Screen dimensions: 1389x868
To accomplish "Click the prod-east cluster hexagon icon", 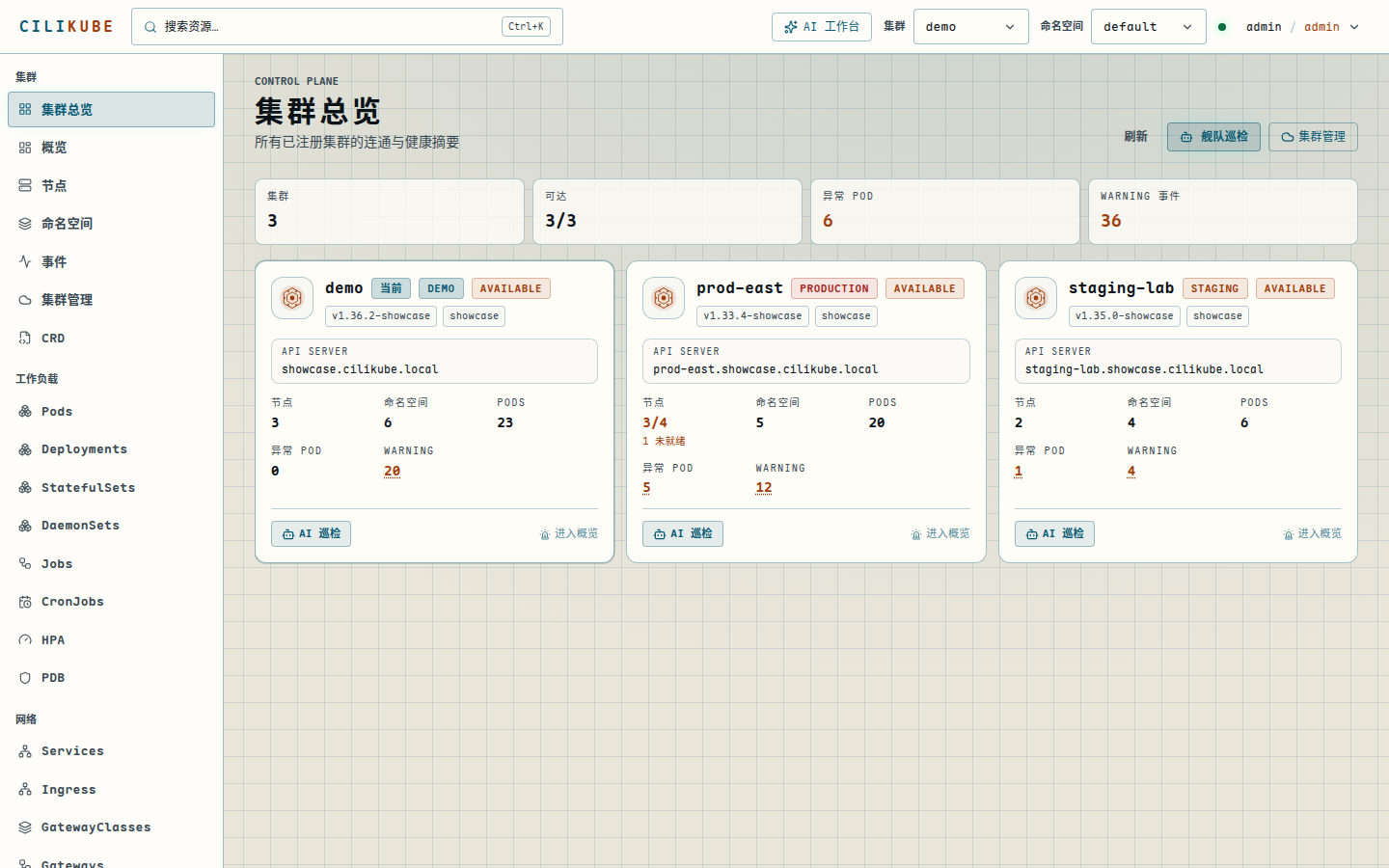I will click(x=664, y=298).
